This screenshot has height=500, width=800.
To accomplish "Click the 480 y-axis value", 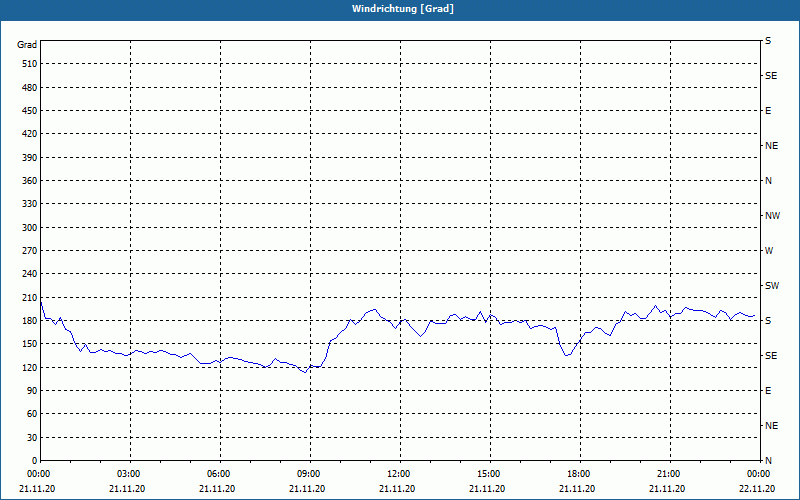I will tap(30, 88).
